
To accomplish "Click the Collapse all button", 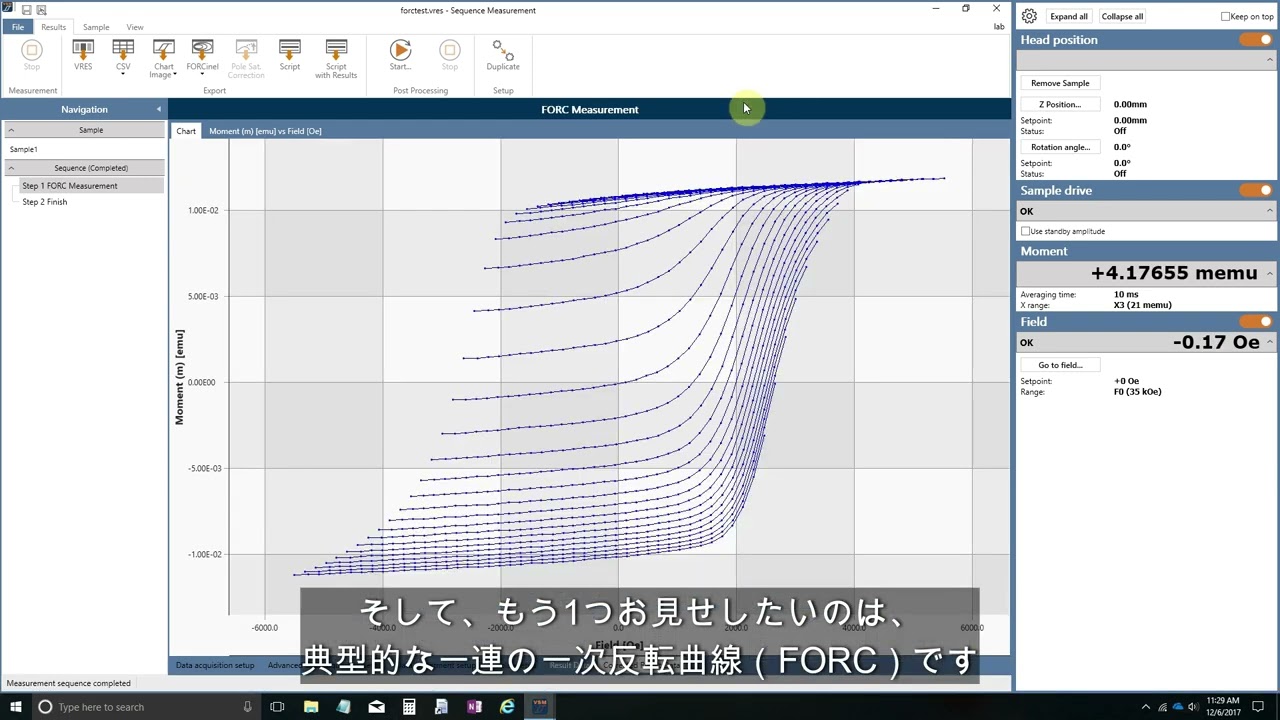I will (1122, 17).
